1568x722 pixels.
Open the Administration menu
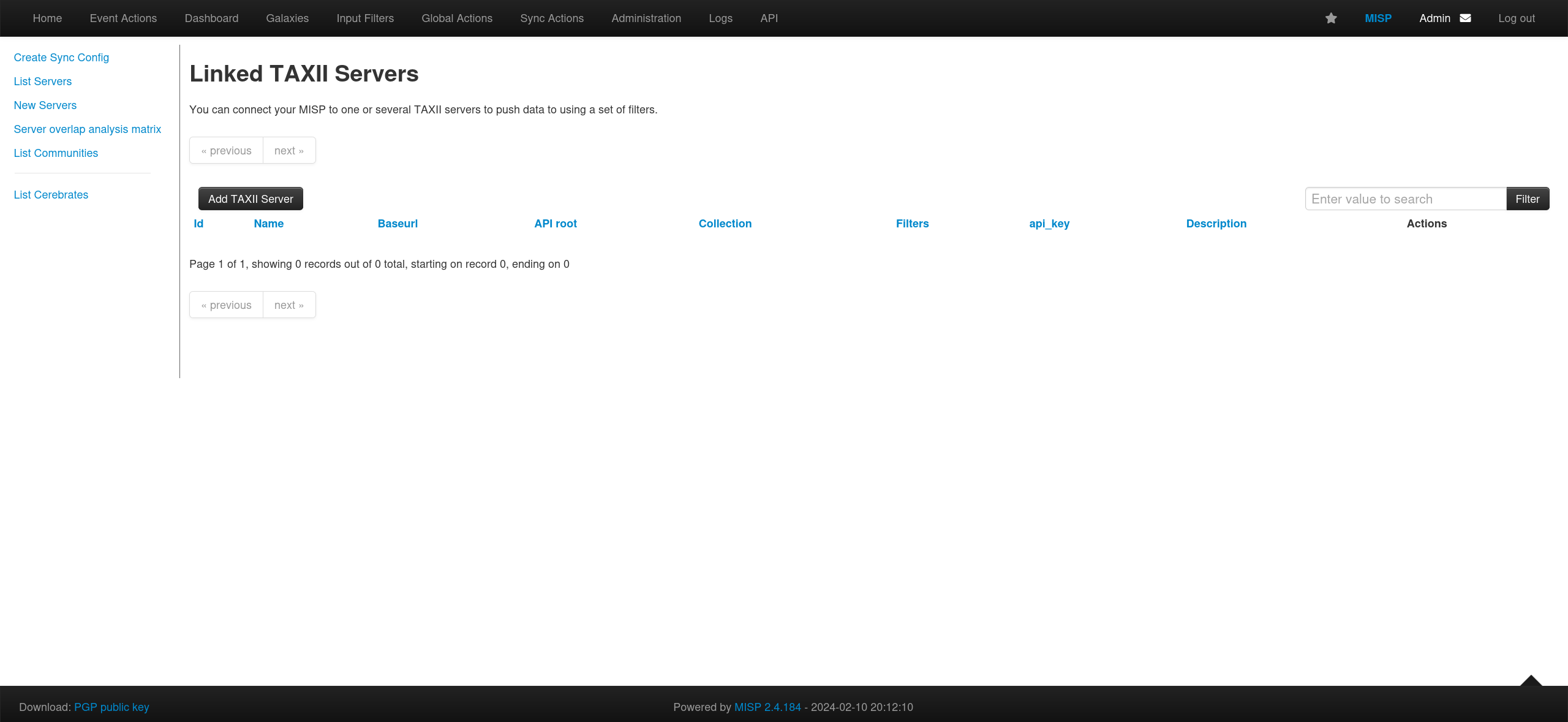coord(646,18)
